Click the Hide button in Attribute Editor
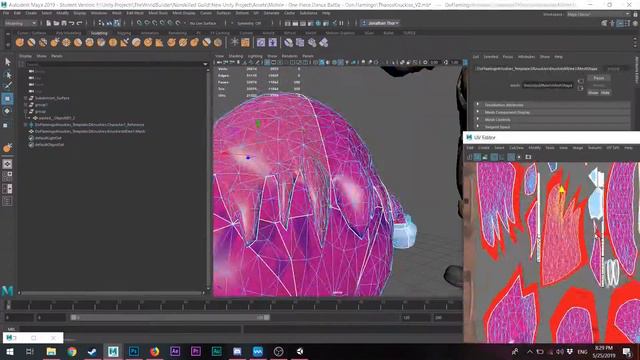 pyautogui.click(x=605, y=93)
